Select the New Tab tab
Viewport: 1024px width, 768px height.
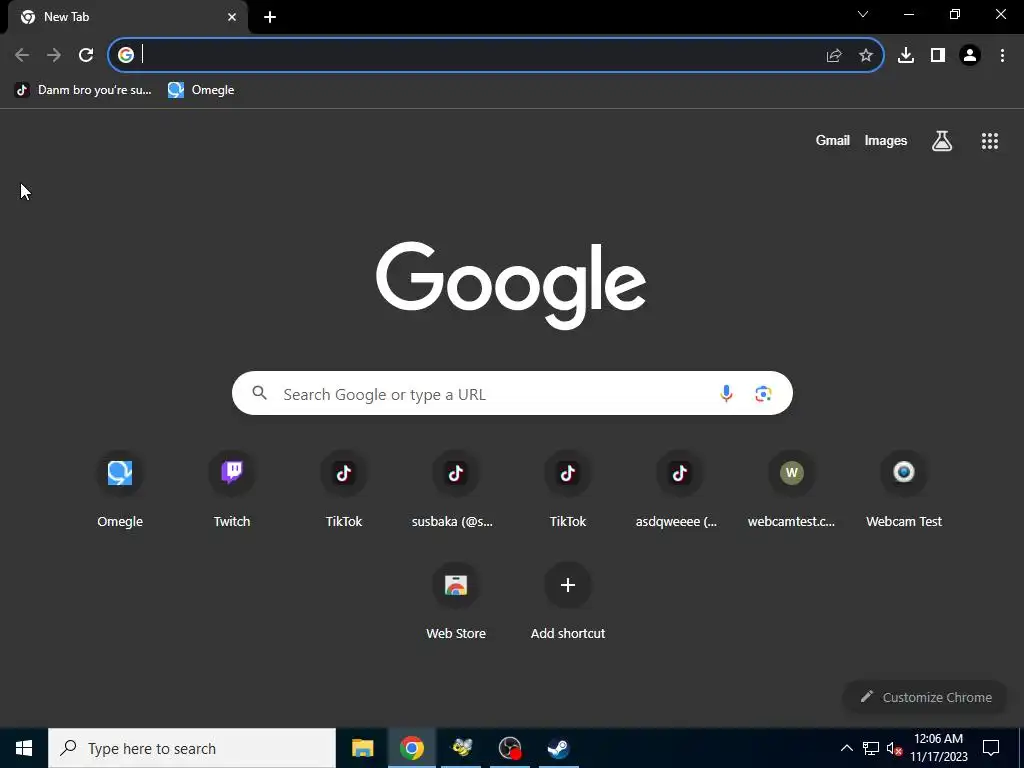(x=127, y=17)
